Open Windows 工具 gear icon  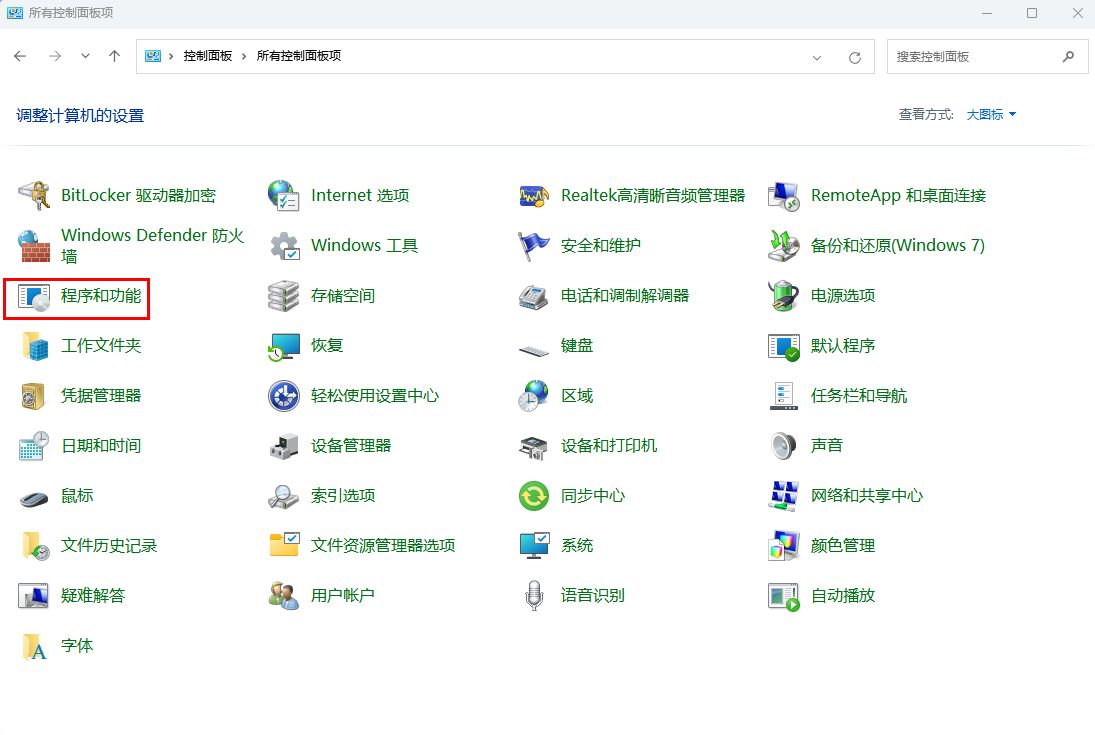click(284, 246)
